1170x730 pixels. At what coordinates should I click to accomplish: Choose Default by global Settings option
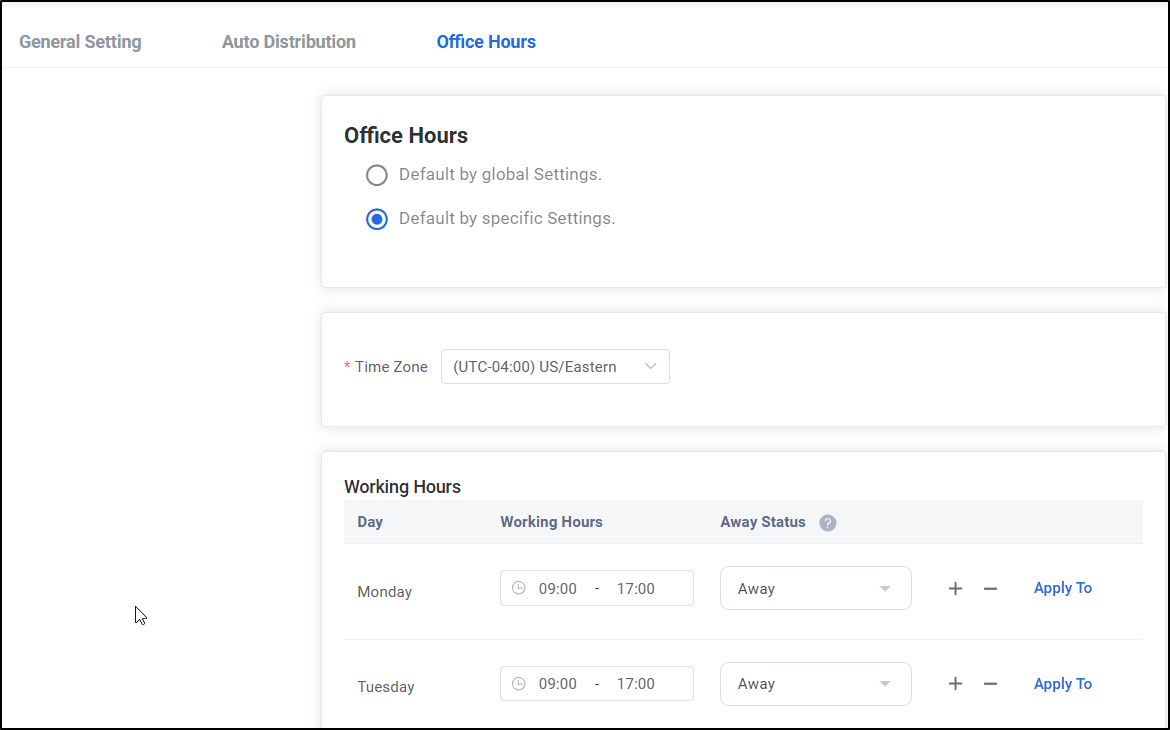click(x=377, y=175)
